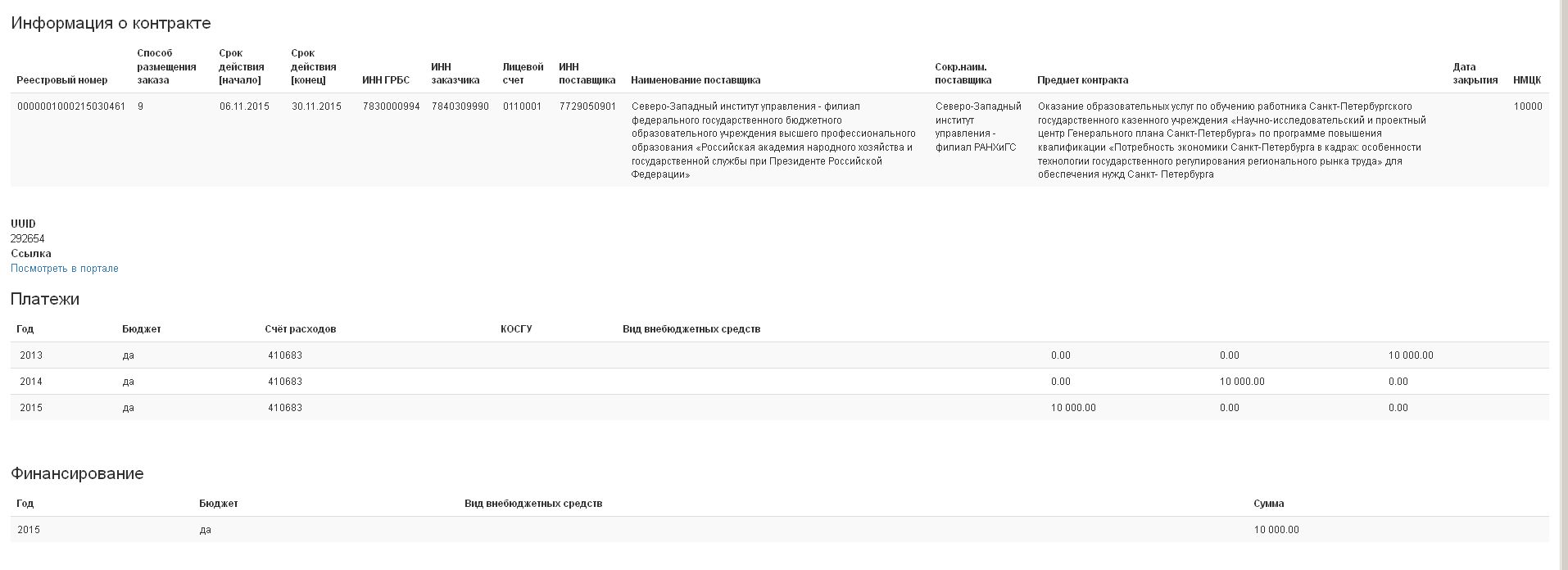Click the 10 000.00 sum in Финансирование
Image resolution: width=1568 pixels, height=570 pixels.
pos(1276,530)
